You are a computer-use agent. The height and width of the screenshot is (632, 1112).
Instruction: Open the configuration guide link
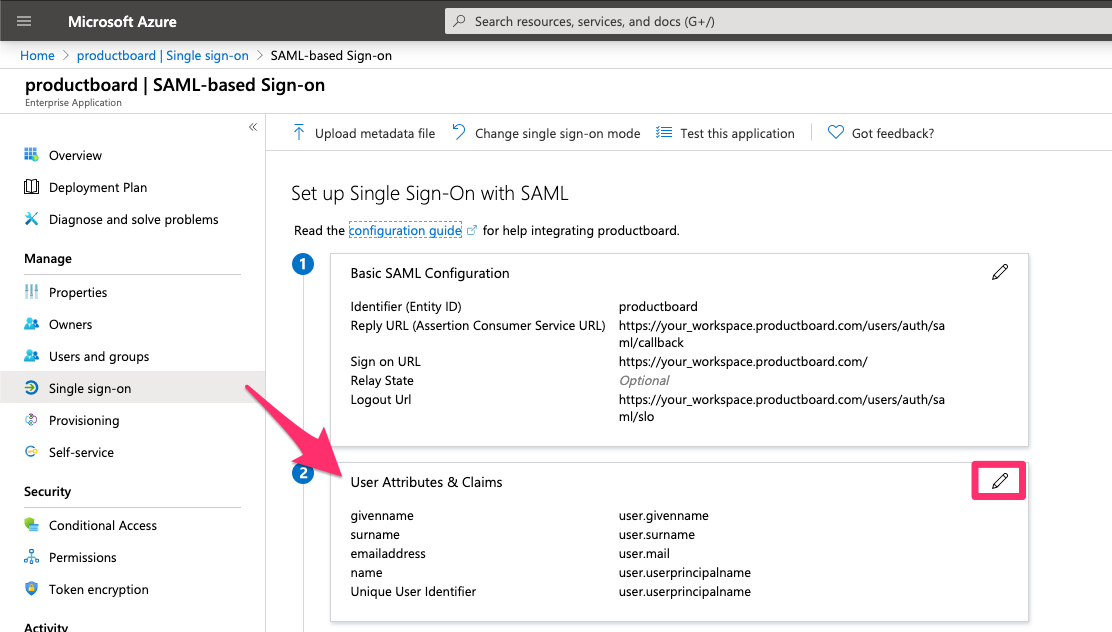405,230
